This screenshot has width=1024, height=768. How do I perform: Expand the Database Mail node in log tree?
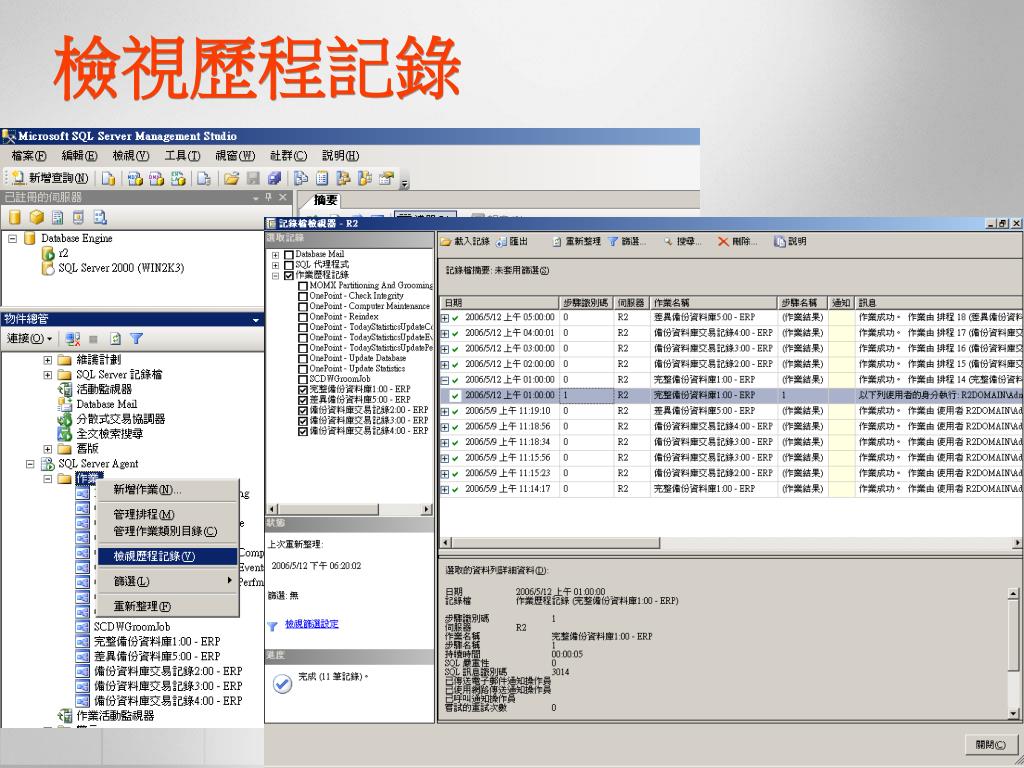click(276, 255)
